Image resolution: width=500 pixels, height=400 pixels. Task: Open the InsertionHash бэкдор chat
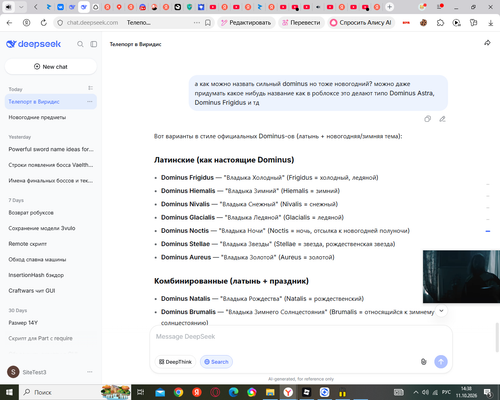pos(51,275)
